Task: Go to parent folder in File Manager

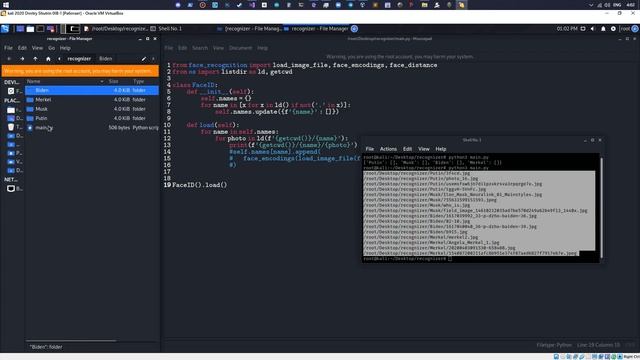Action: pyautogui.click(x=35, y=59)
